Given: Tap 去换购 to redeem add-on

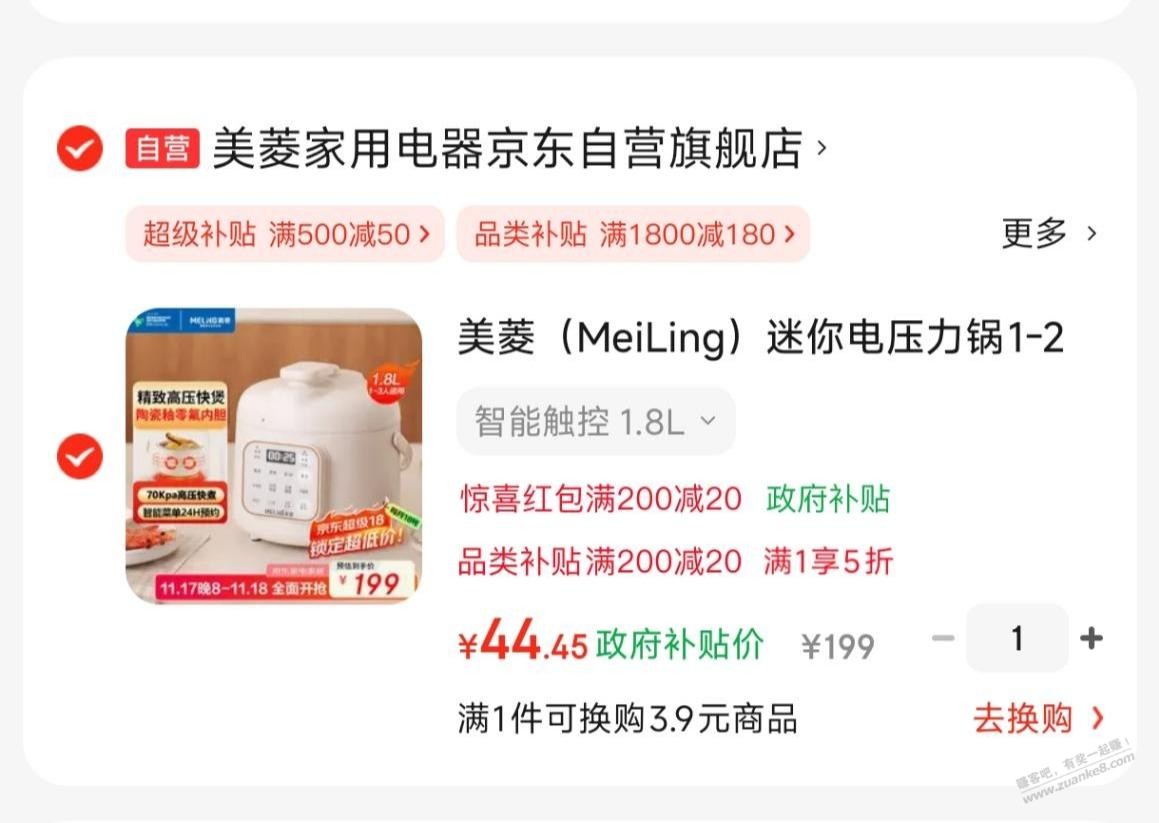Looking at the screenshot, I should 1039,718.
